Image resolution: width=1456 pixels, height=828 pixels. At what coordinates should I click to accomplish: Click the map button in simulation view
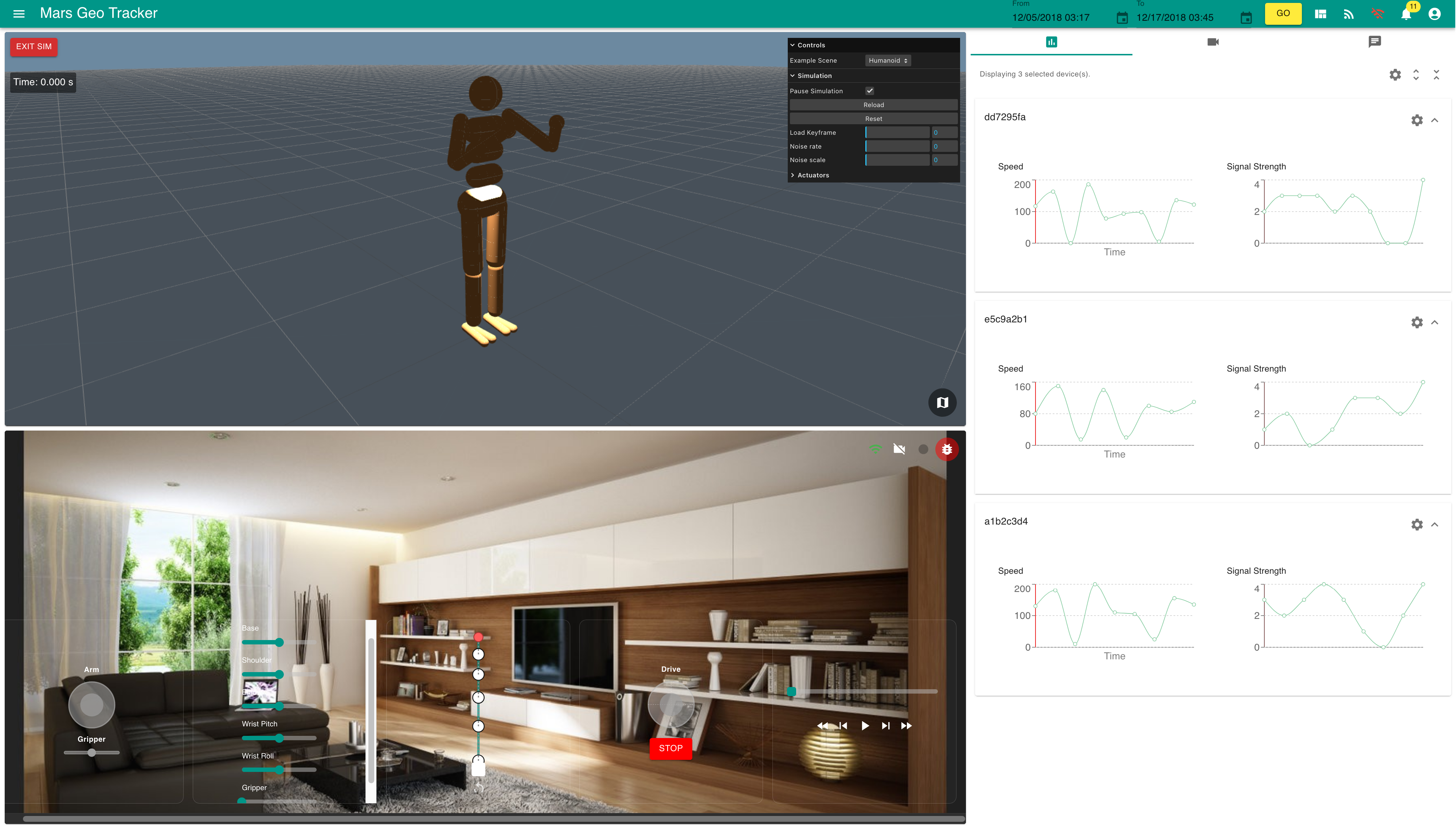pos(942,402)
